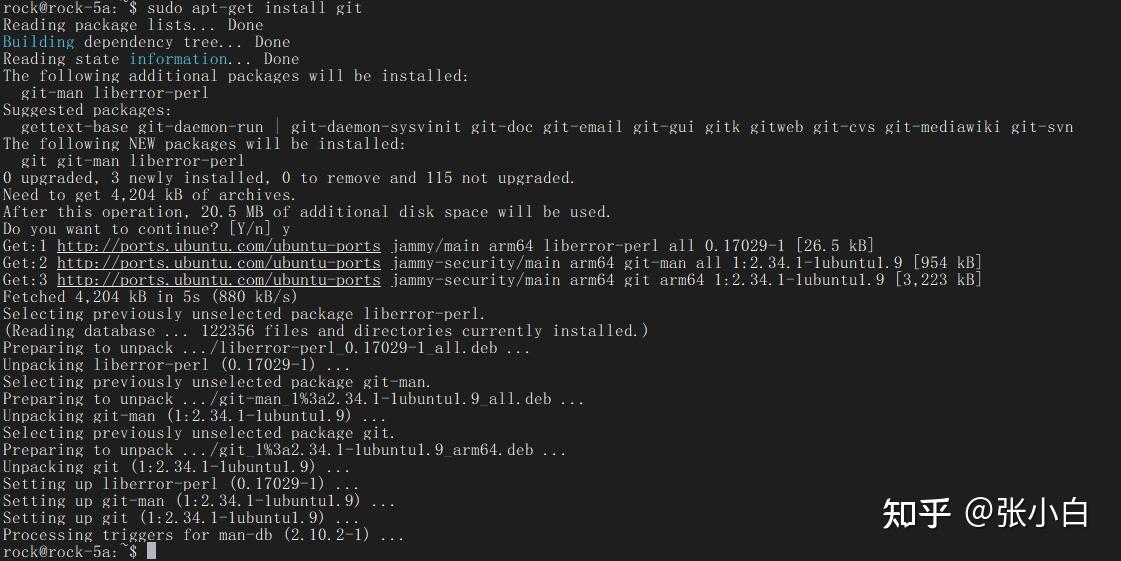Open the Get:2 ports.ubuntu.com link
The width and height of the screenshot is (1121, 561).
[x=219, y=263]
